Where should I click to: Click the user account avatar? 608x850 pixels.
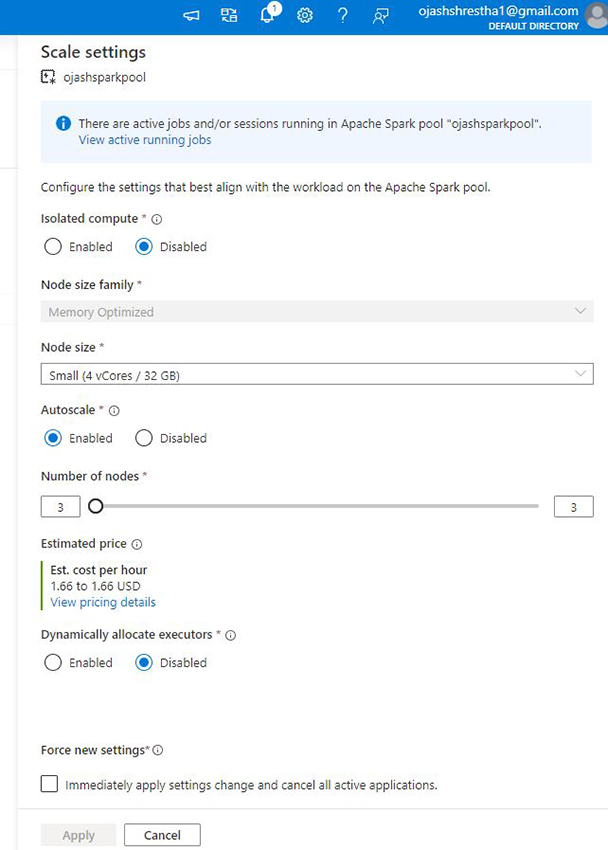(x=596, y=14)
